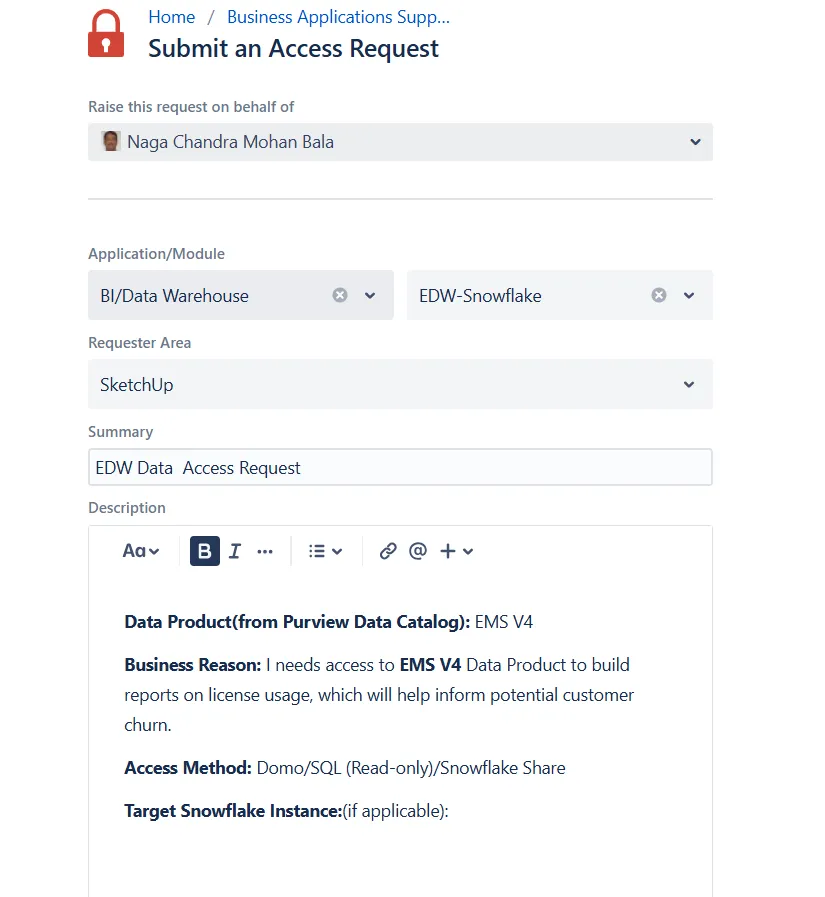Click the red lock request icon

106,33
